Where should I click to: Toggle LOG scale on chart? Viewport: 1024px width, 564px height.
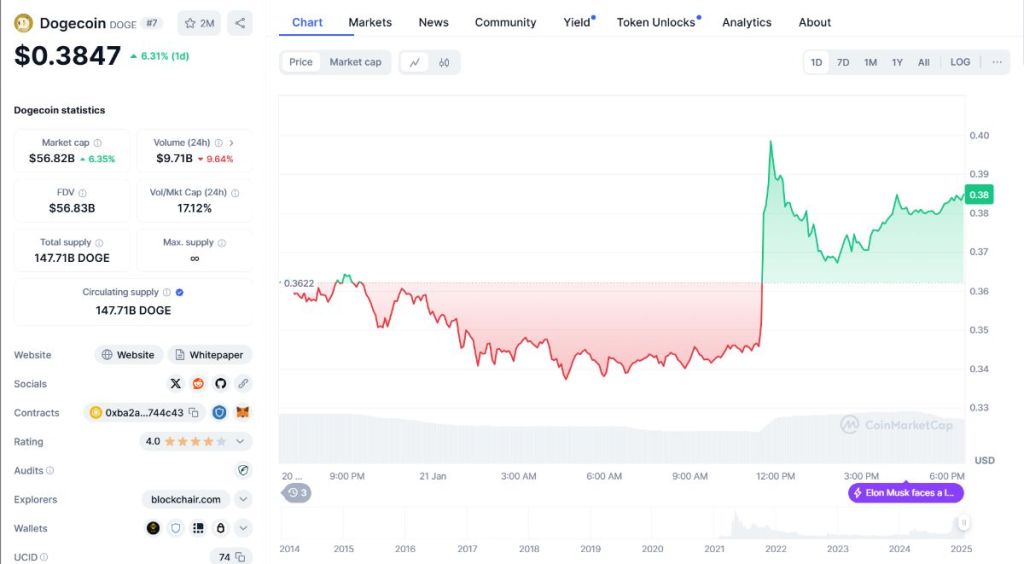960,62
